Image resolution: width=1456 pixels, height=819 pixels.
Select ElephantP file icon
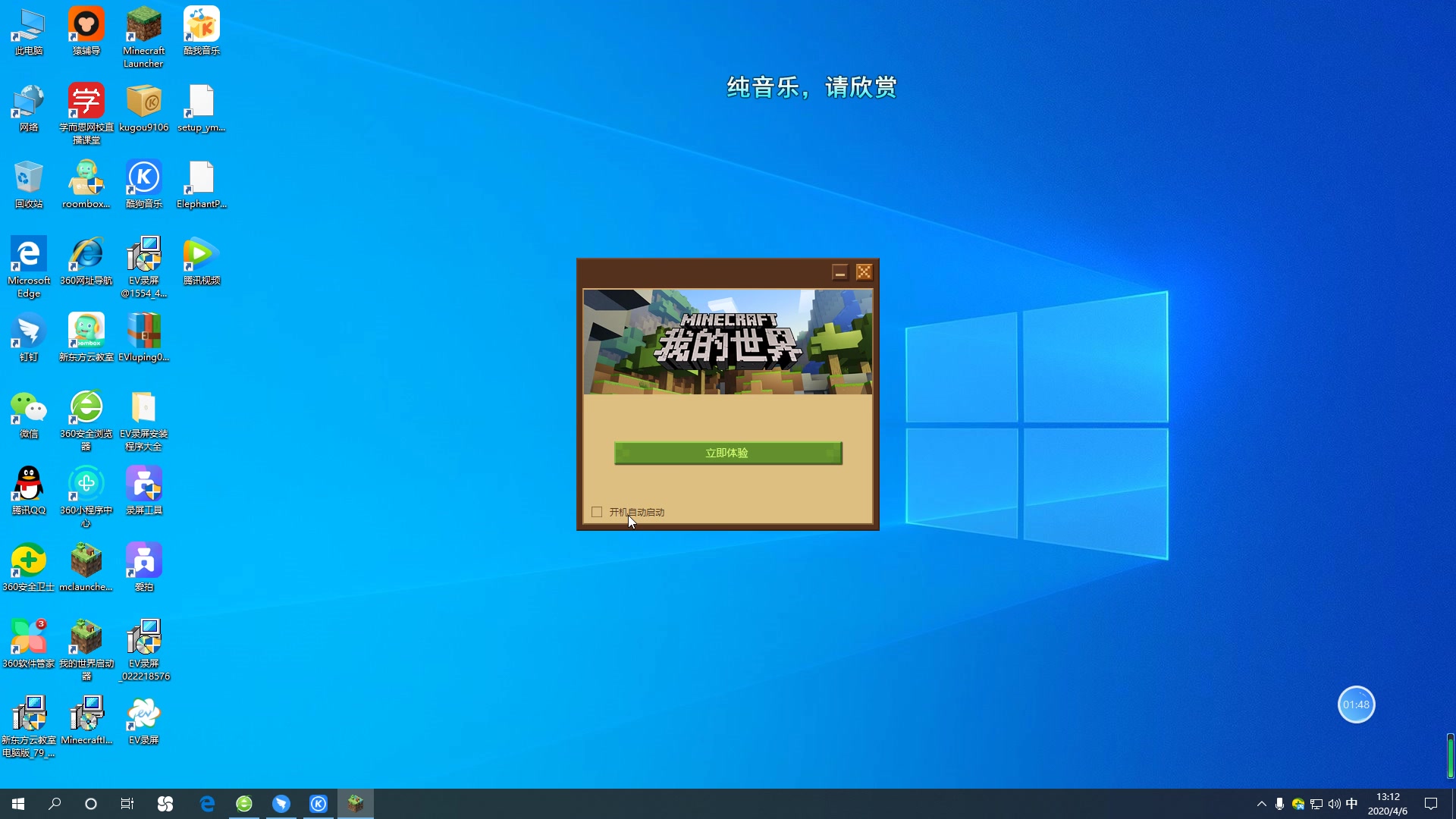202,185
